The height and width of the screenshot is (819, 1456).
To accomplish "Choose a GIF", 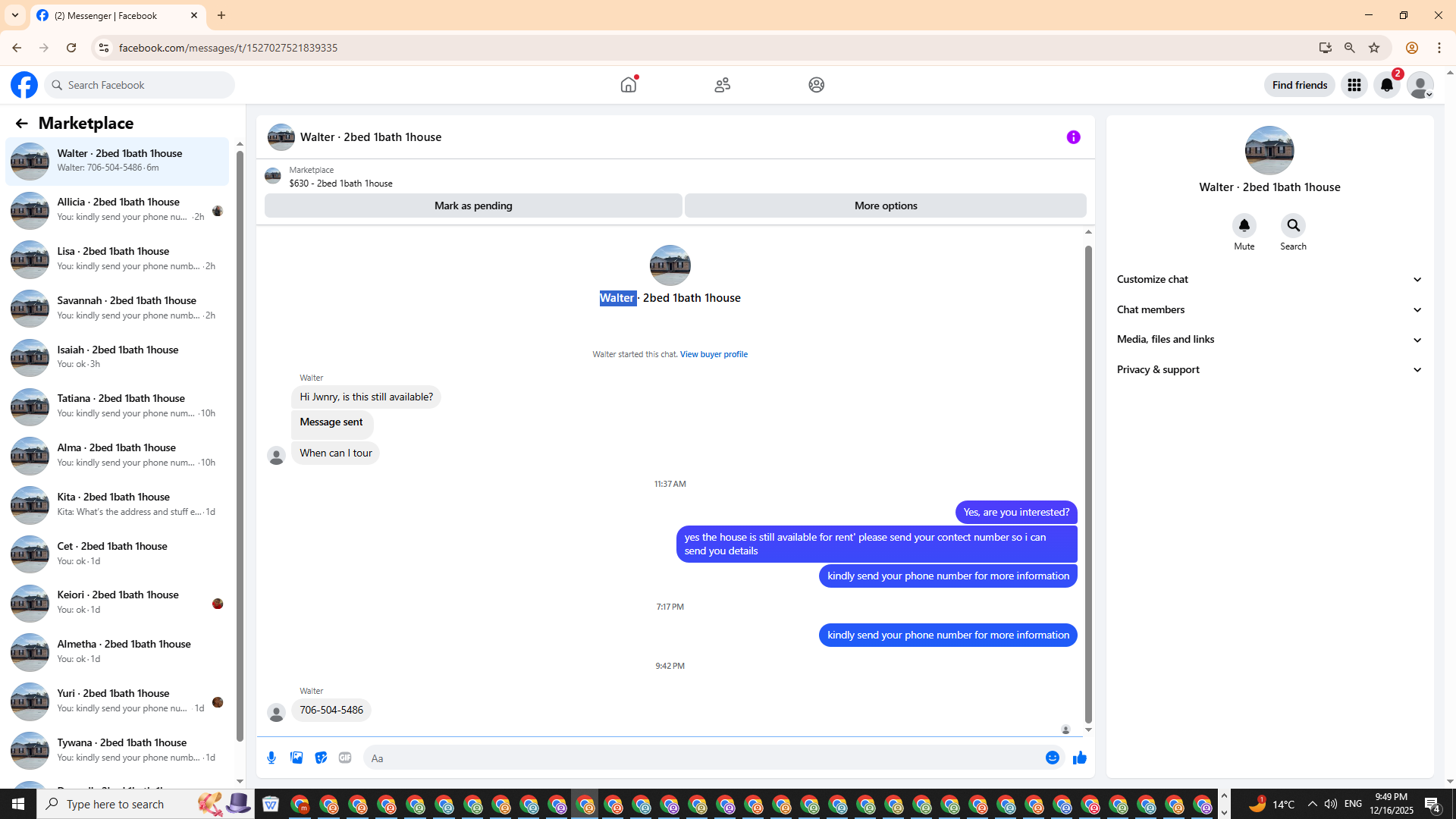I will tap(345, 758).
